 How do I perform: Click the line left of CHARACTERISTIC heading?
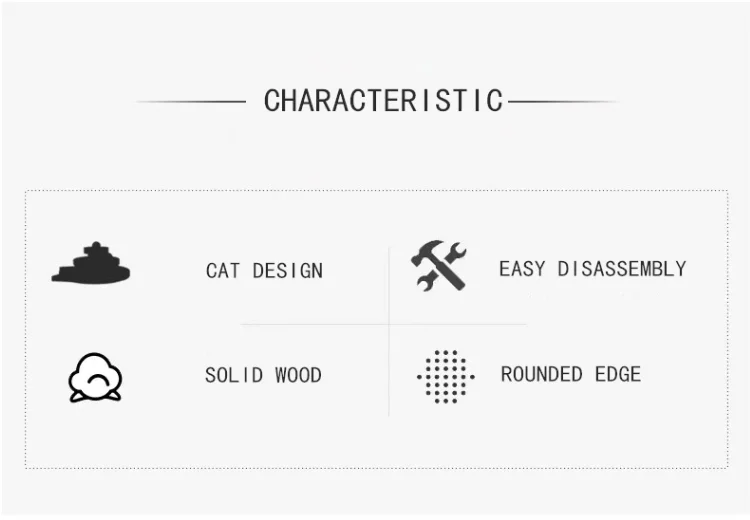[x=190, y=101]
